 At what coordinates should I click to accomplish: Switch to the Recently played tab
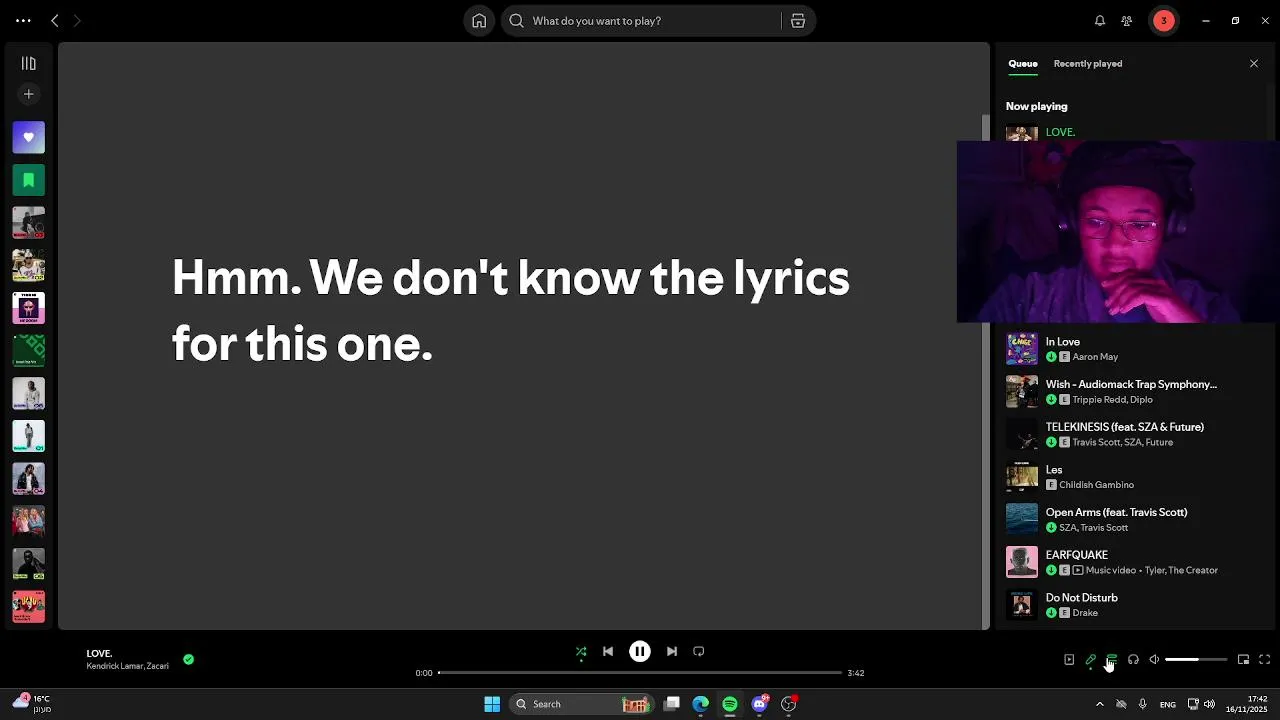(1087, 63)
